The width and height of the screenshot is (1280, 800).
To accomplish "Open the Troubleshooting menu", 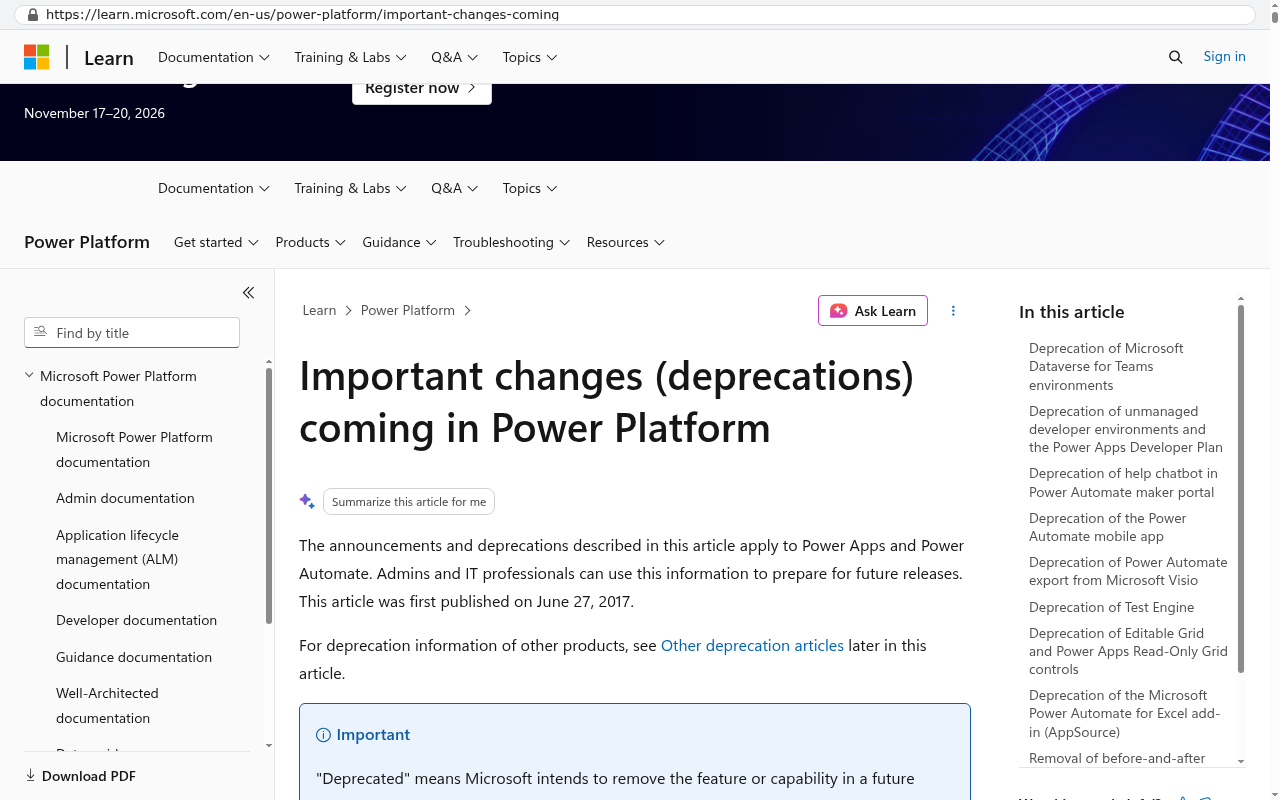I will pos(511,242).
